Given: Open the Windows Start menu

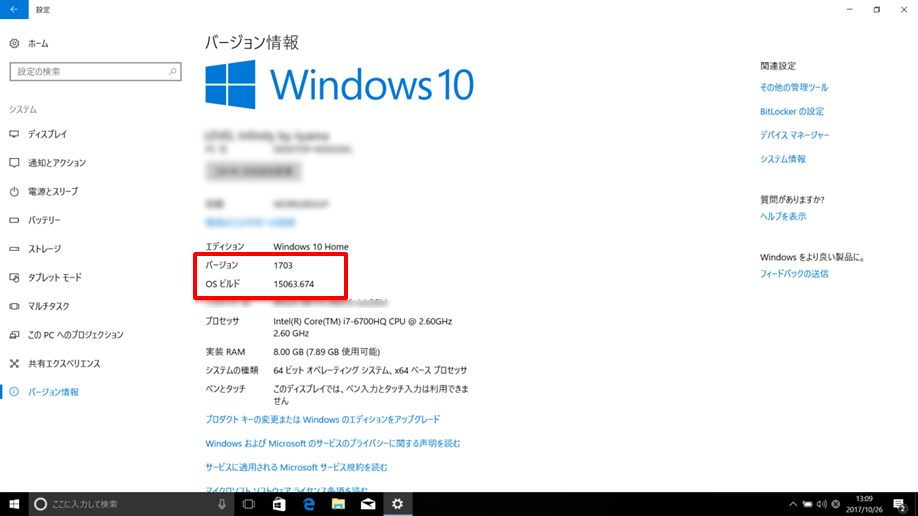Looking at the screenshot, I should coord(14,504).
